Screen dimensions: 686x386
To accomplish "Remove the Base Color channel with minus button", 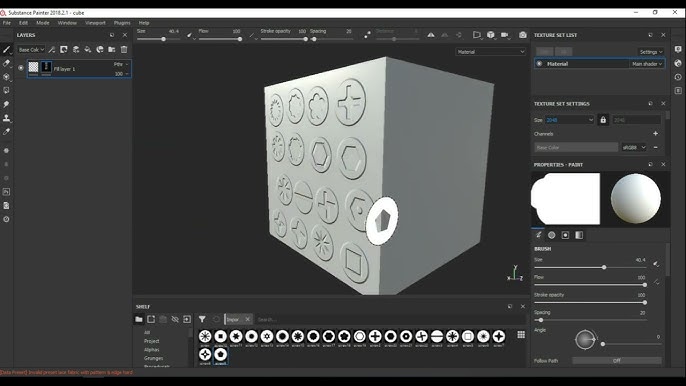I will 655,147.
